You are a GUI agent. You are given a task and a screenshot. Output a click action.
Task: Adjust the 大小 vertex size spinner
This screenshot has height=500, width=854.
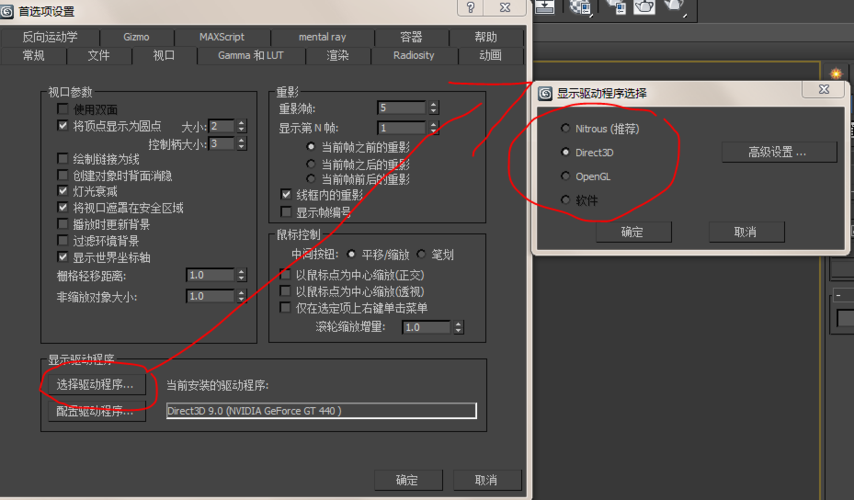click(241, 126)
